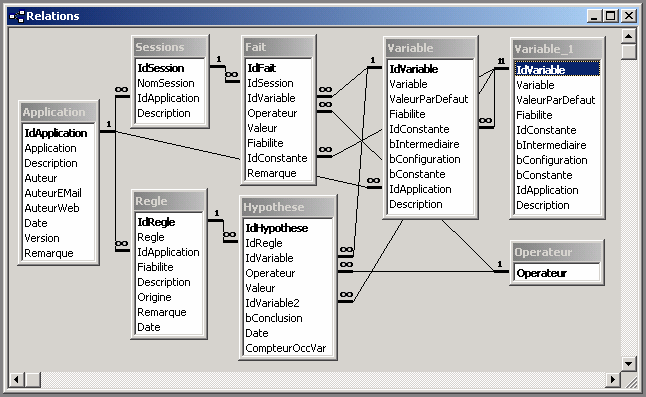Click bConfiguration field in Variable table
This screenshot has width=646, height=397.
(x=425, y=159)
